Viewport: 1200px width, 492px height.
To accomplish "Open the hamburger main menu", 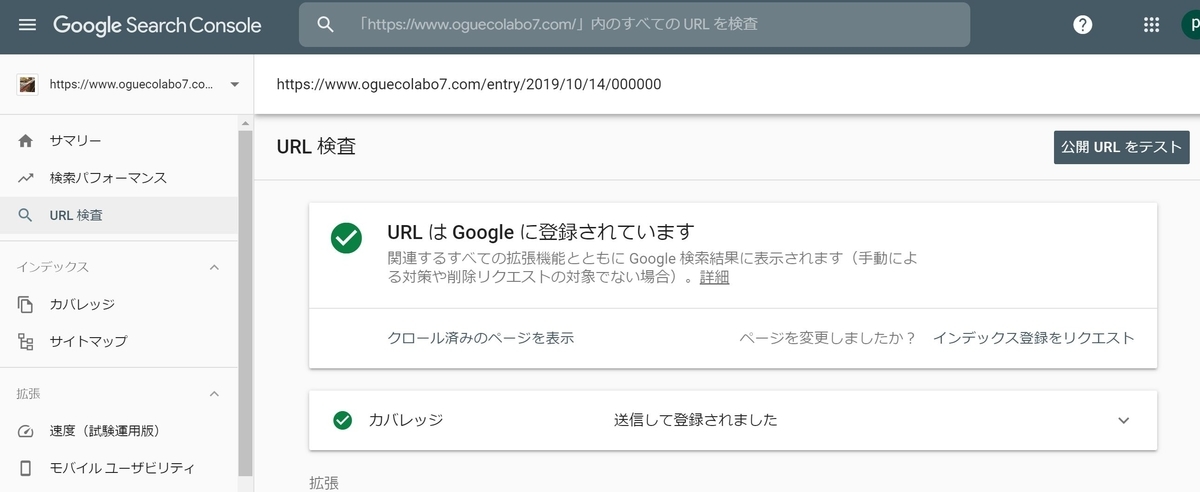I will pyautogui.click(x=27, y=25).
